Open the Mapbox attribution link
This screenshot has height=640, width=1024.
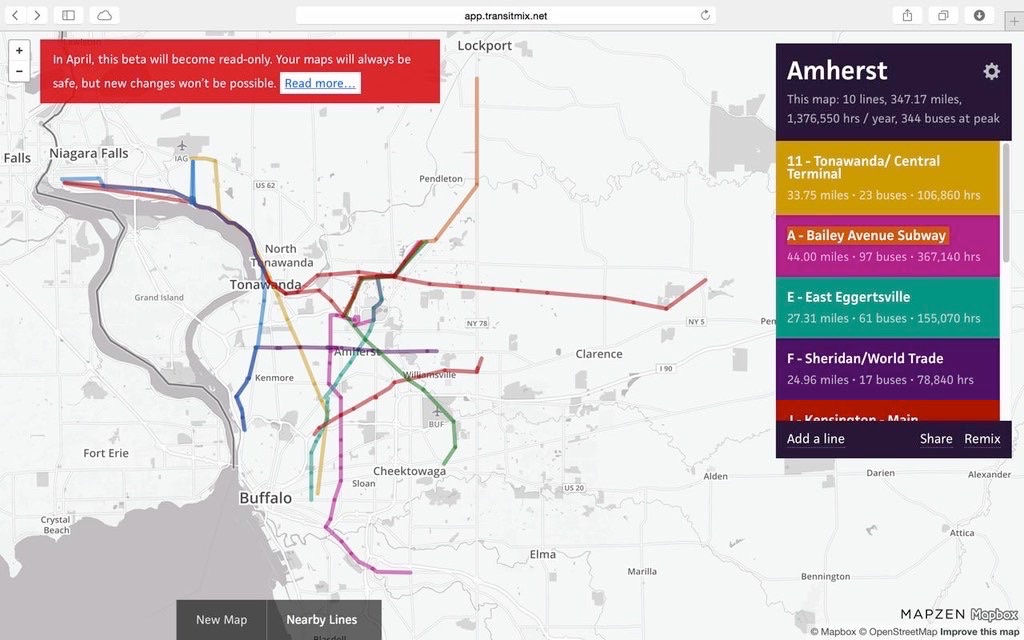pyautogui.click(x=833, y=632)
